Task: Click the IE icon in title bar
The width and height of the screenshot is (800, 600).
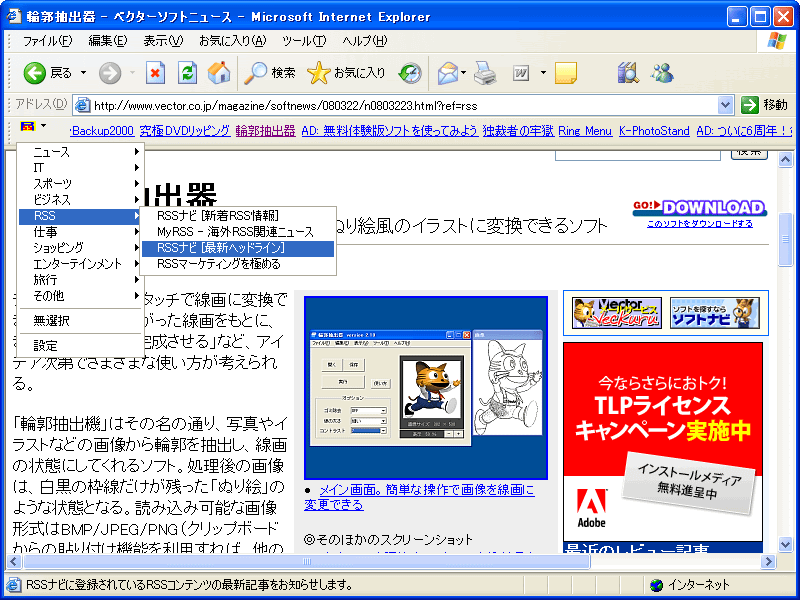Action: [14, 16]
